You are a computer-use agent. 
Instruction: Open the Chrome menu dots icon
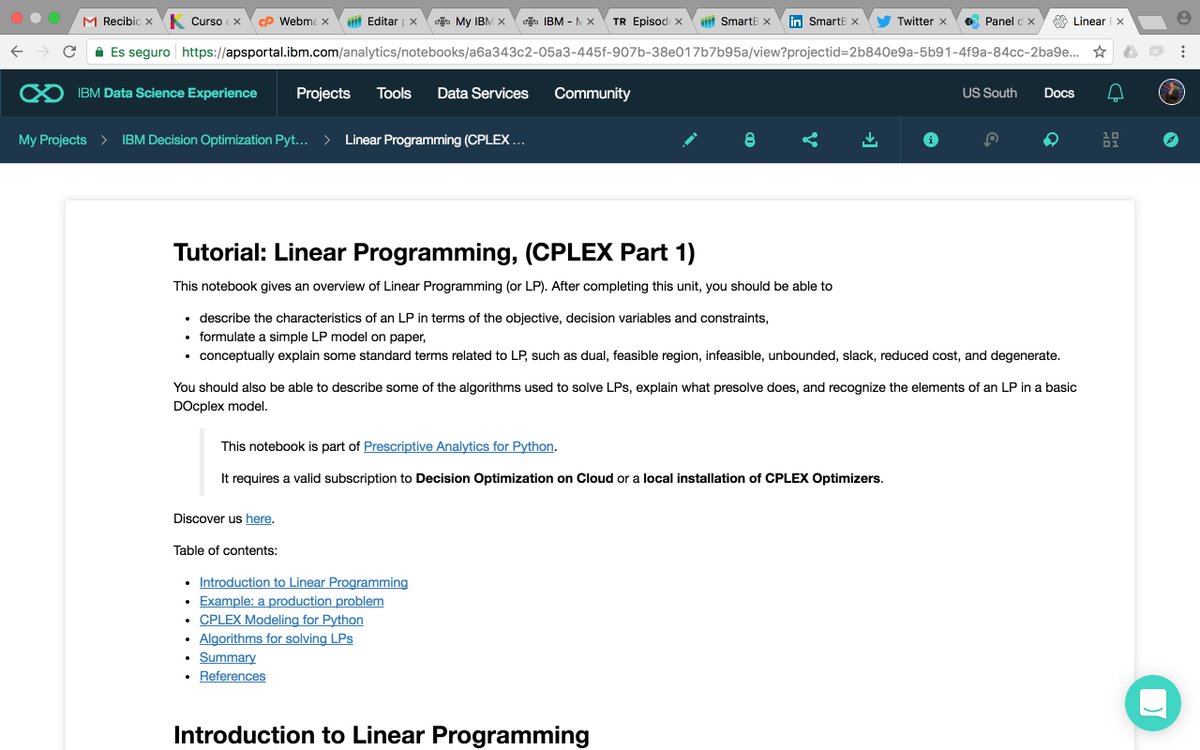tap(1183, 51)
